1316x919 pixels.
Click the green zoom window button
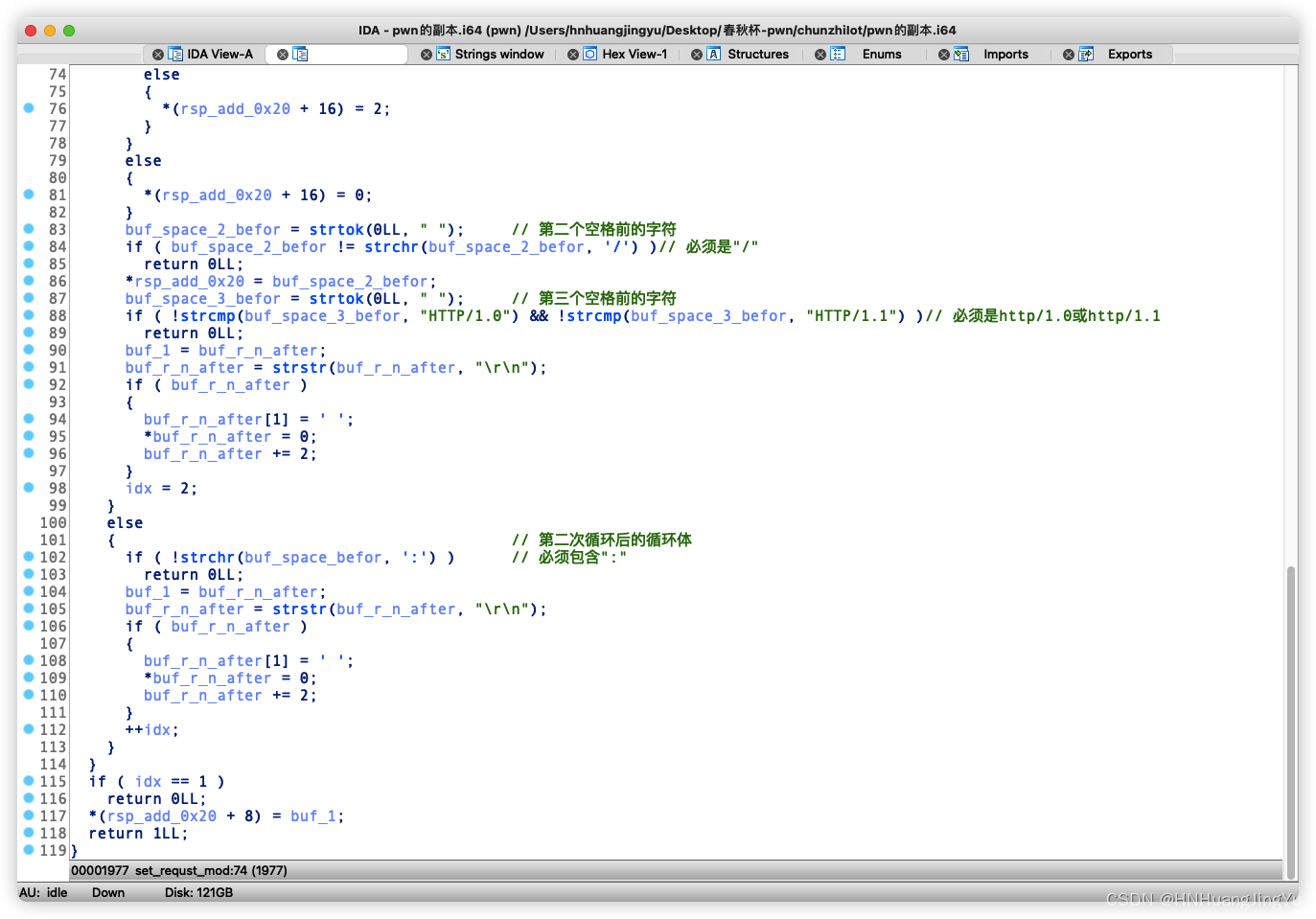(x=69, y=31)
